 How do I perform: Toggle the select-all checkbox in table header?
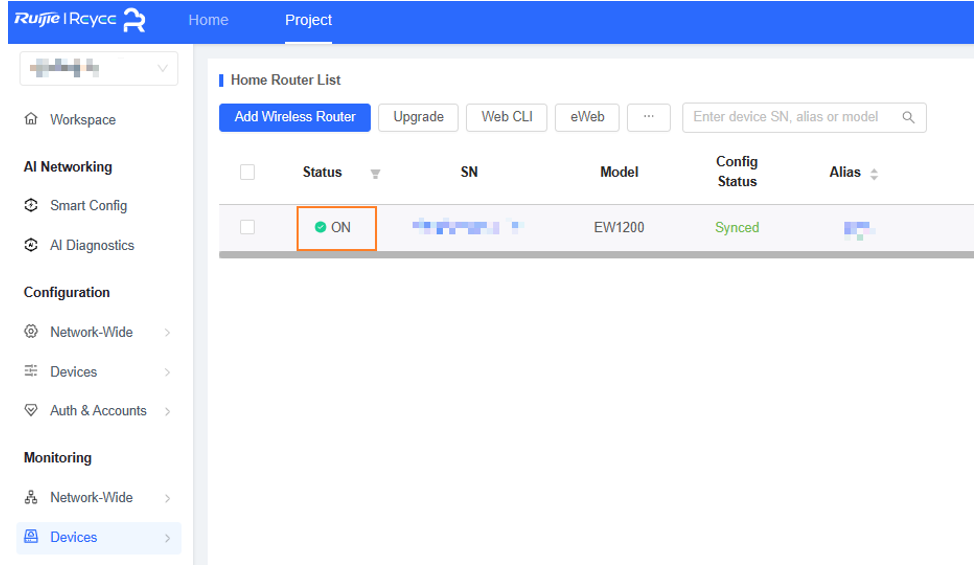tap(248, 172)
